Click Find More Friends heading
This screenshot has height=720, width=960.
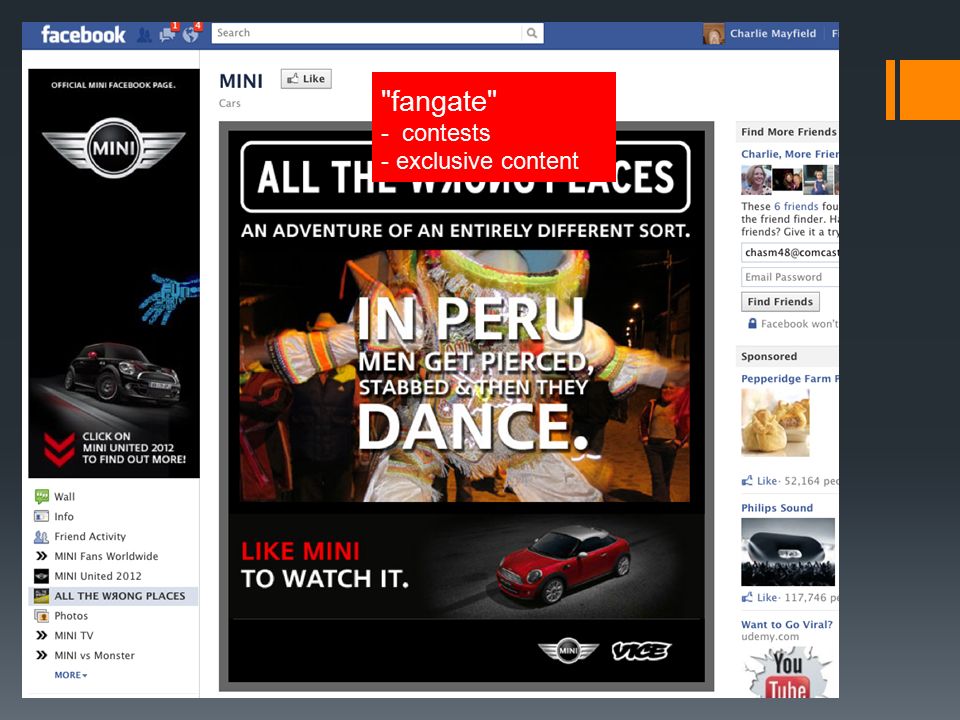pos(789,132)
